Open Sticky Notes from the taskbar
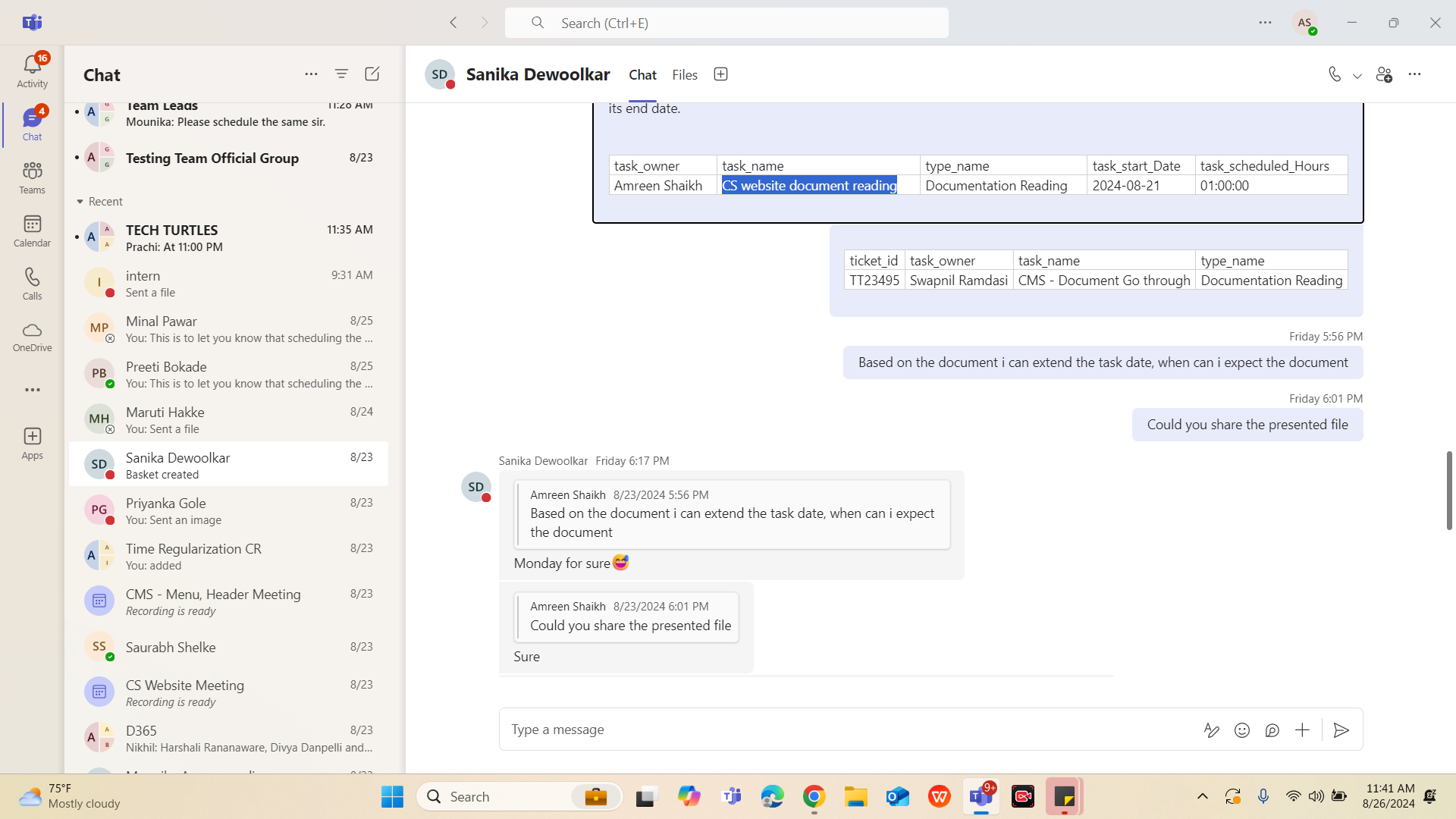1456x819 pixels. 1064,796
